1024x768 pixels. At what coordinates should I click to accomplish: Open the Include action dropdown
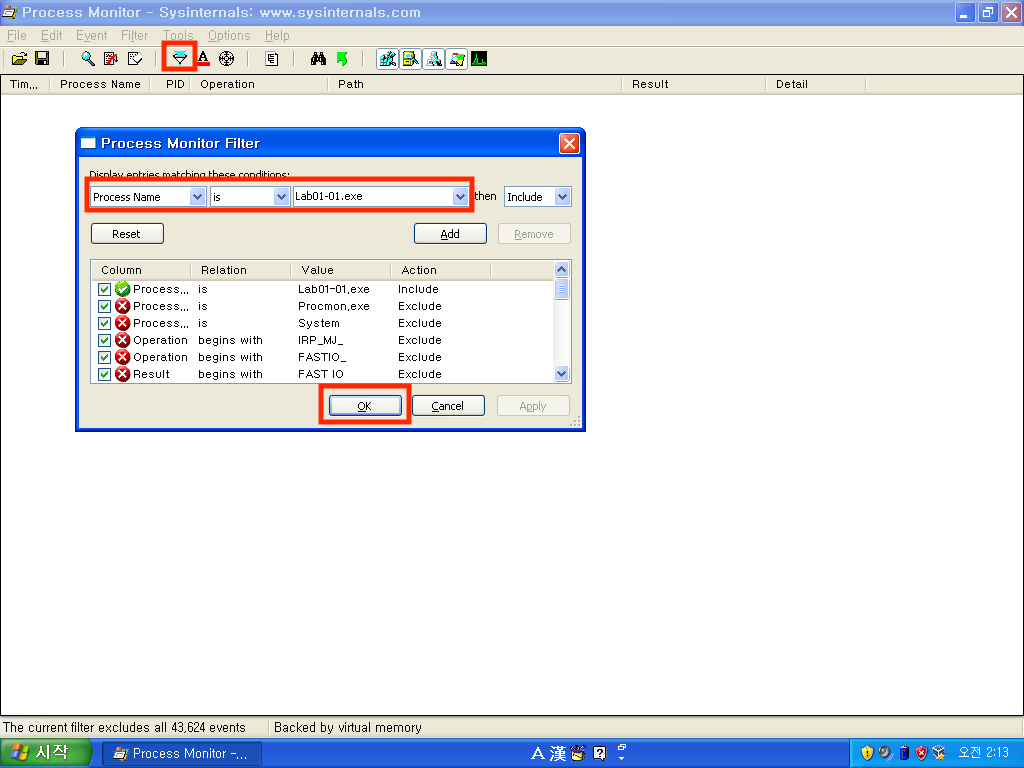click(562, 197)
